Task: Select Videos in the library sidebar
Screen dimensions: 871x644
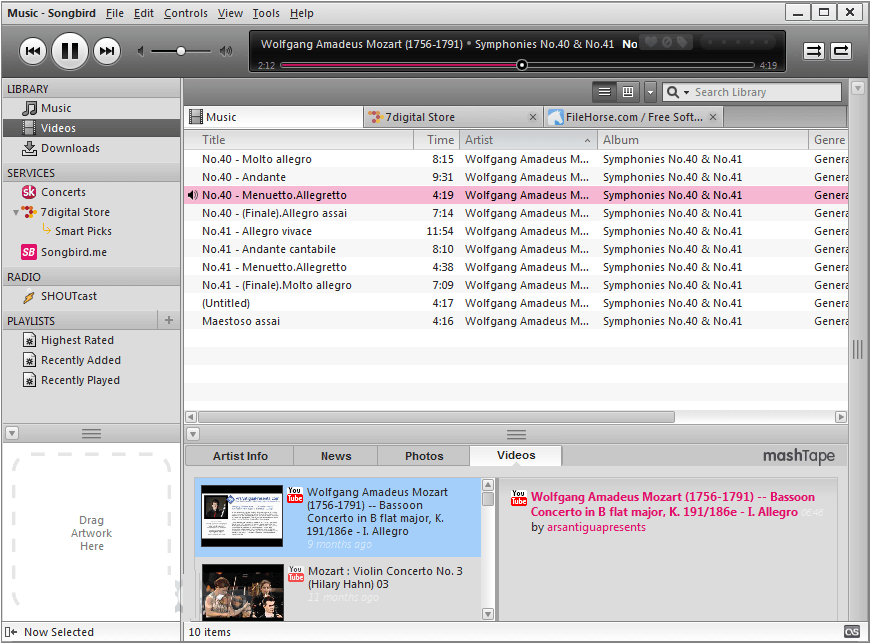Action: pyautogui.click(x=92, y=128)
